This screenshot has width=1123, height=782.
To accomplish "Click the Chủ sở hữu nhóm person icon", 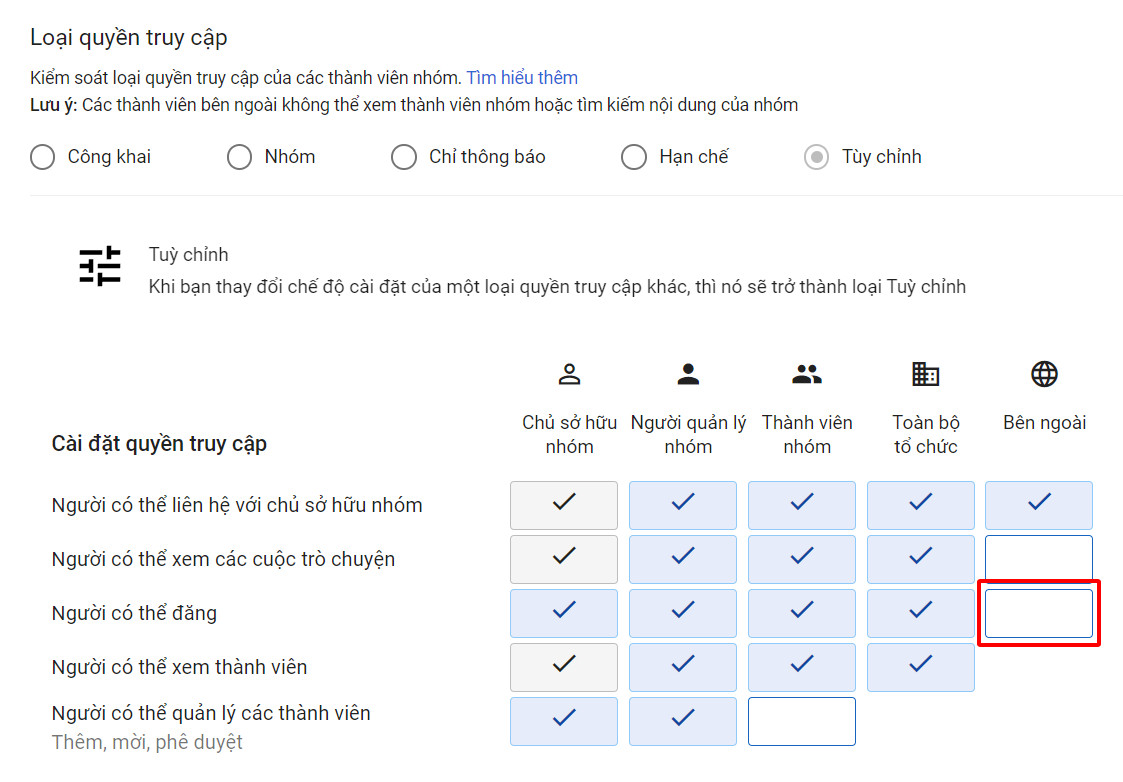I will point(569,373).
